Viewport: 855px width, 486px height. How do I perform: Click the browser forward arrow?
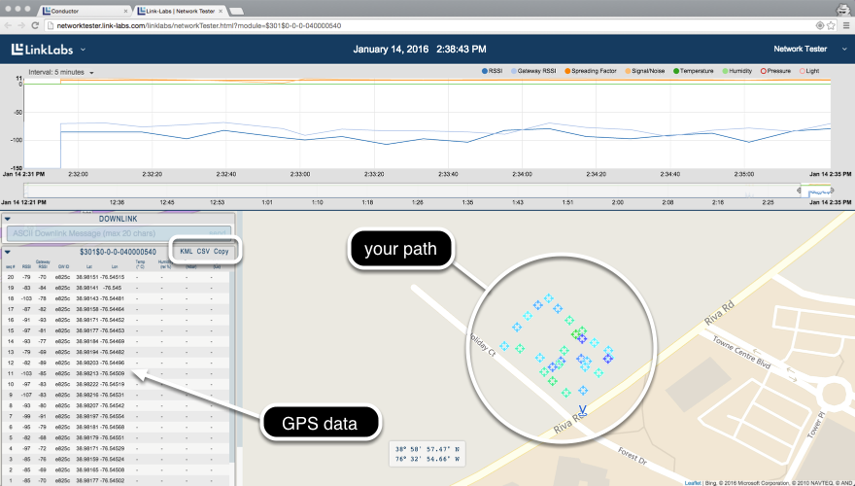[x=22, y=24]
